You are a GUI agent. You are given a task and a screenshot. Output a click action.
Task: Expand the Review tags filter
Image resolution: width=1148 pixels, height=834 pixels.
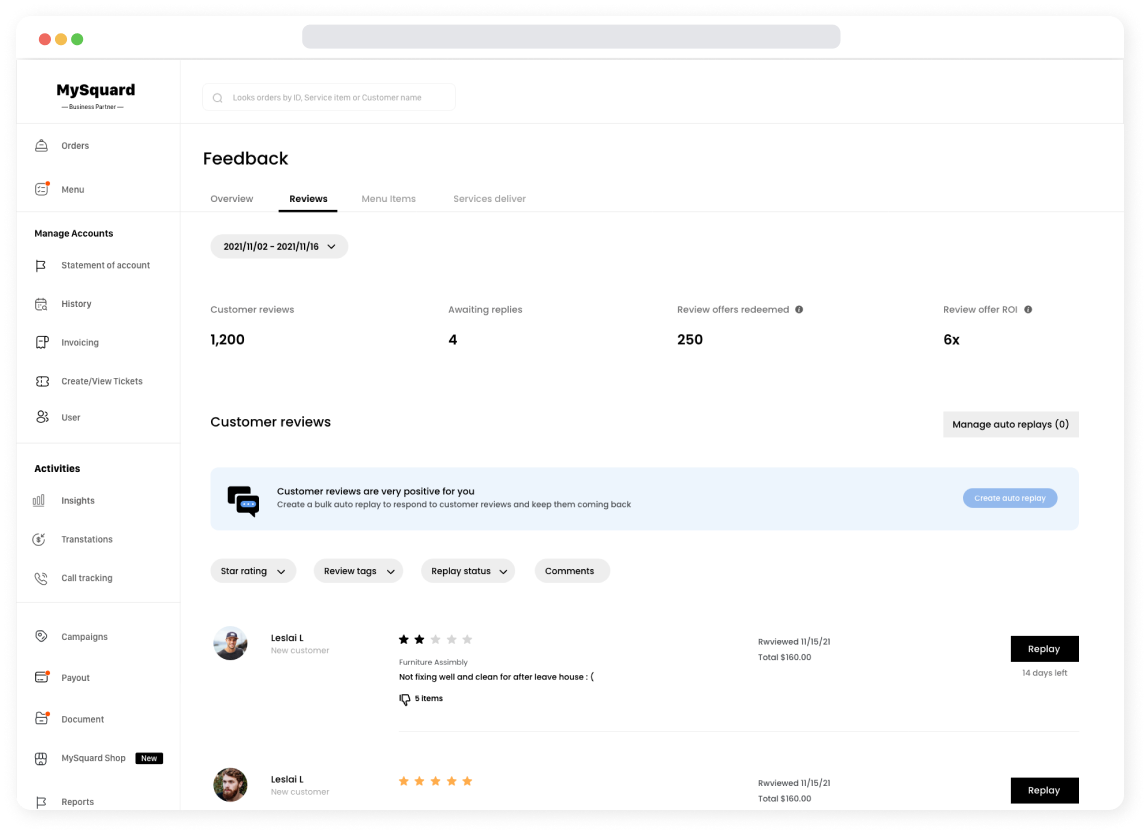tap(358, 571)
